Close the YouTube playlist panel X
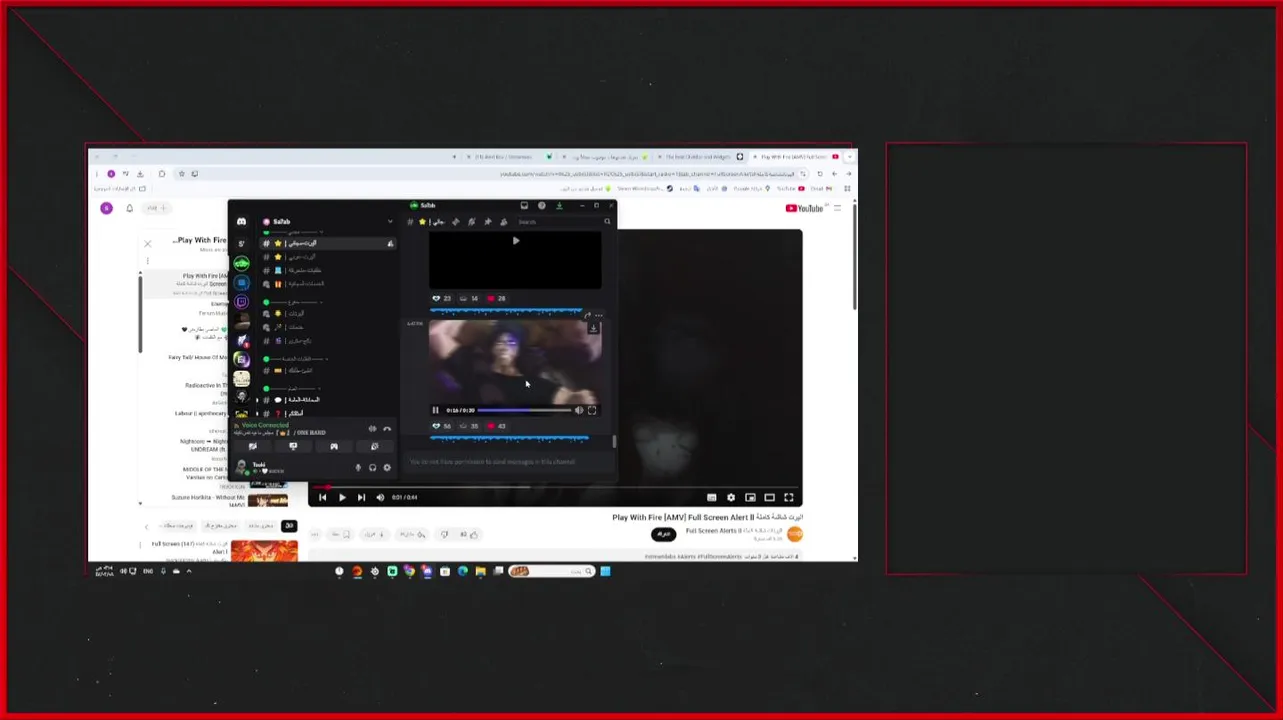Screen dimensions: 1283x720 click(x=148, y=244)
